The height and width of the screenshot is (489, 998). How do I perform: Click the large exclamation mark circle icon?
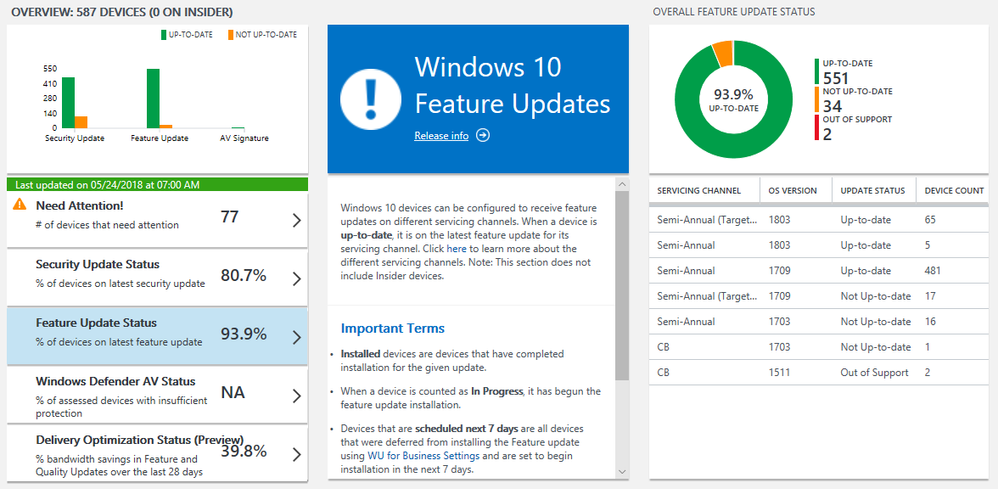pos(371,99)
